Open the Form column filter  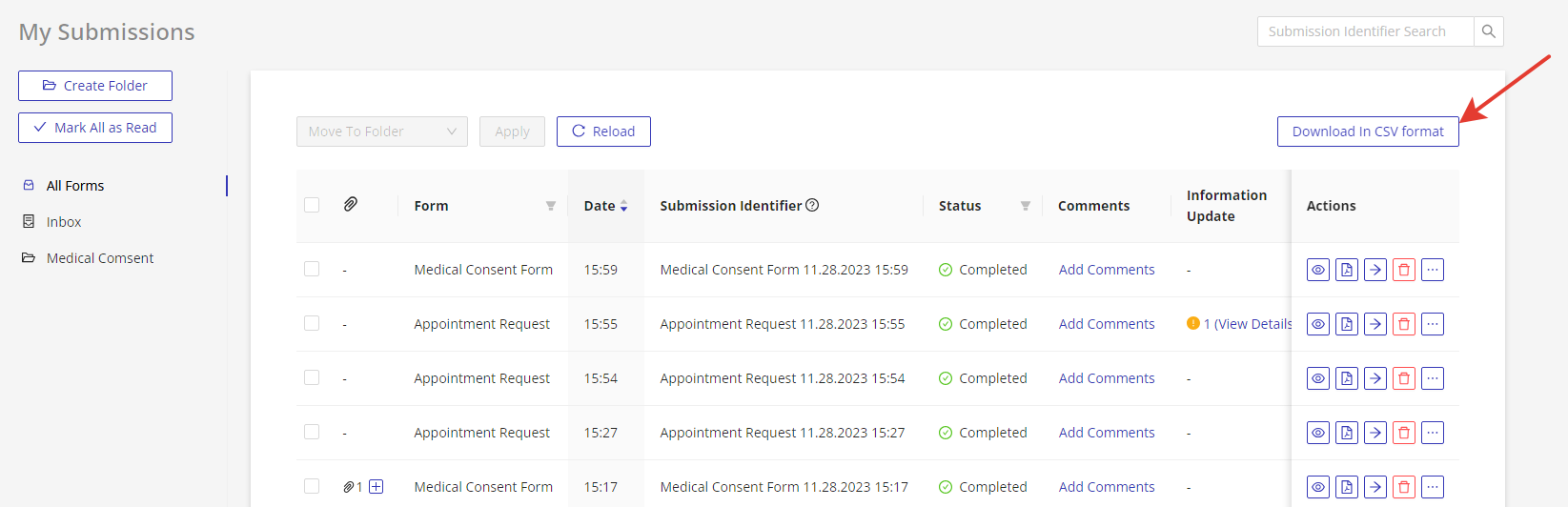pos(551,206)
